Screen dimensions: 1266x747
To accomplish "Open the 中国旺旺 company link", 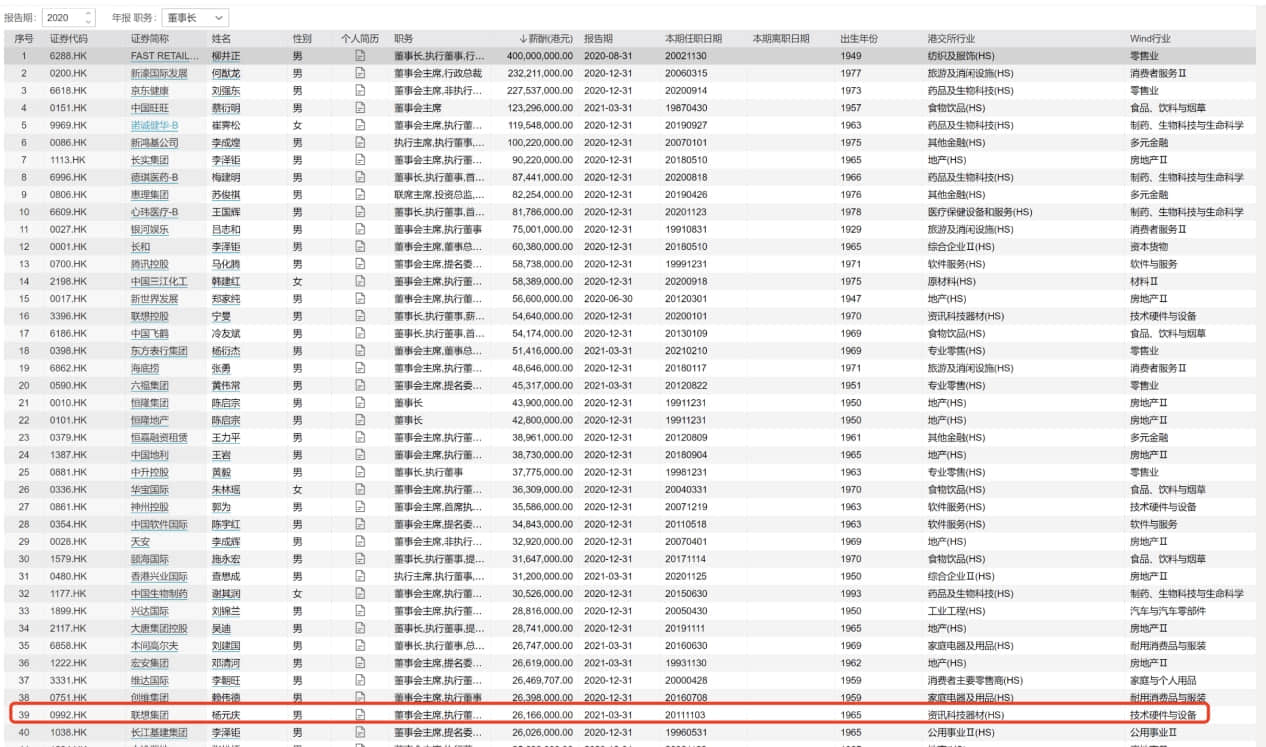I will pyautogui.click(x=150, y=108).
